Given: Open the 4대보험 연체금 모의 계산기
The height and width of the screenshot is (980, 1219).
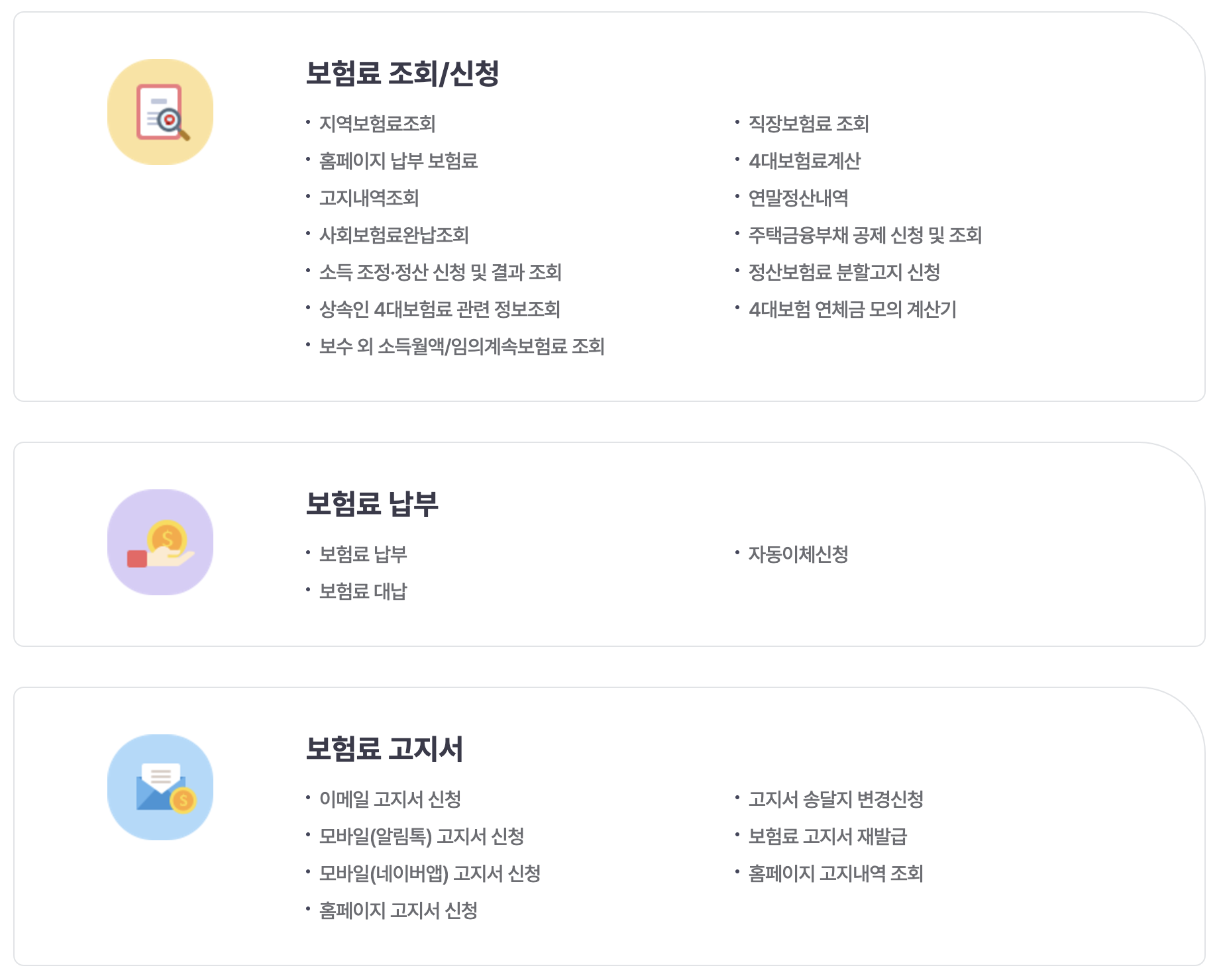Looking at the screenshot, I should [x=851, y=309].
